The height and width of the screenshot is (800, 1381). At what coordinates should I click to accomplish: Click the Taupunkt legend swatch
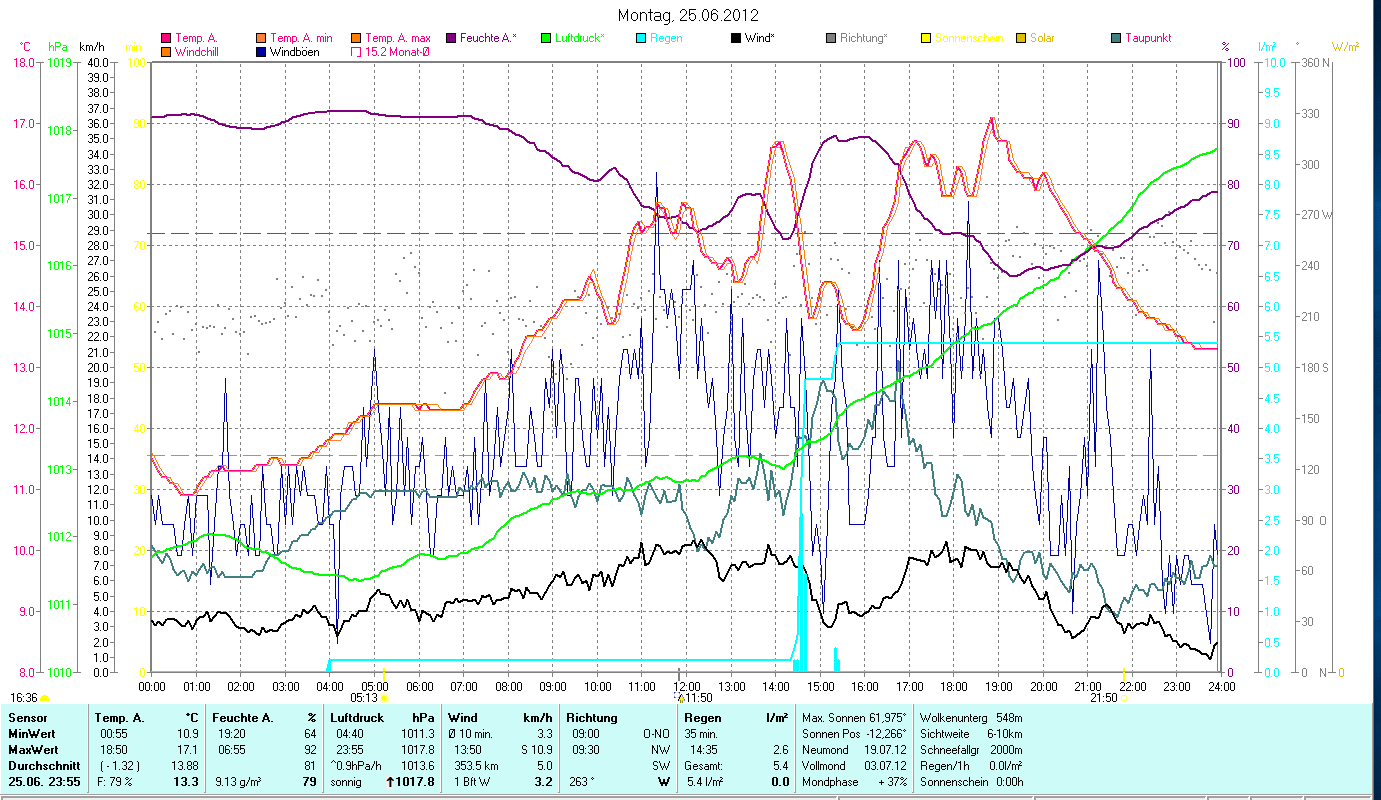1116,38
